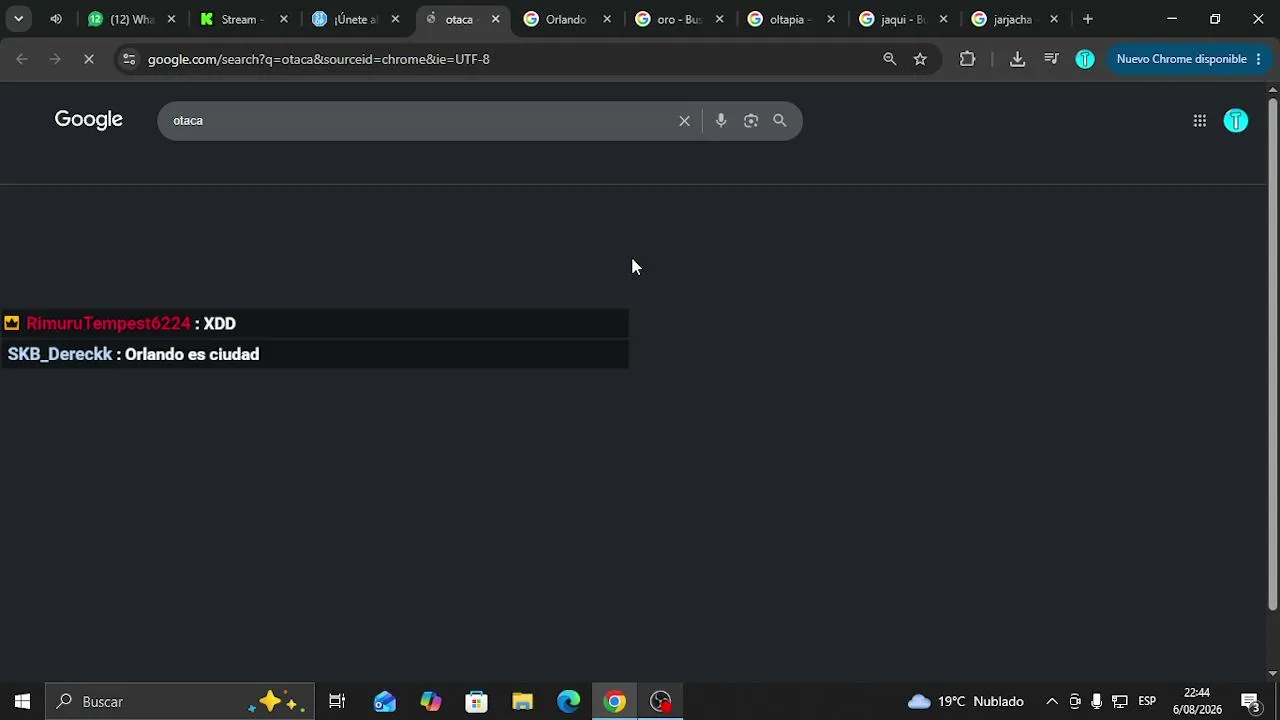Go back to the previous page
1280x720 pixels.
(22, 59)
